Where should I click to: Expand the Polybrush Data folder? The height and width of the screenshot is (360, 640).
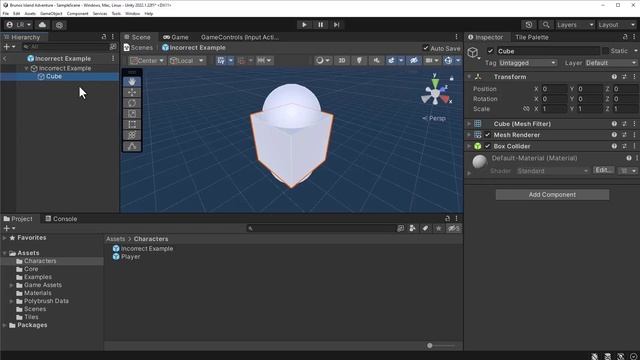point(11,301)
